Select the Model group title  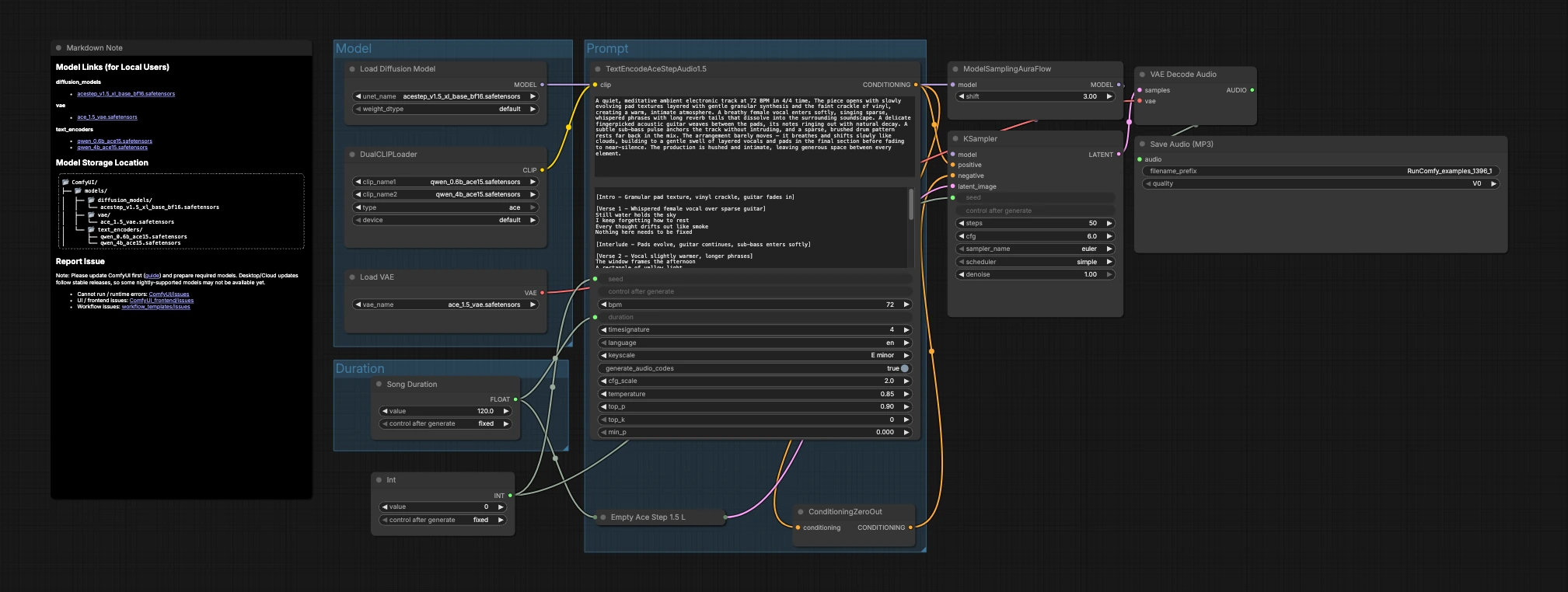354,49
